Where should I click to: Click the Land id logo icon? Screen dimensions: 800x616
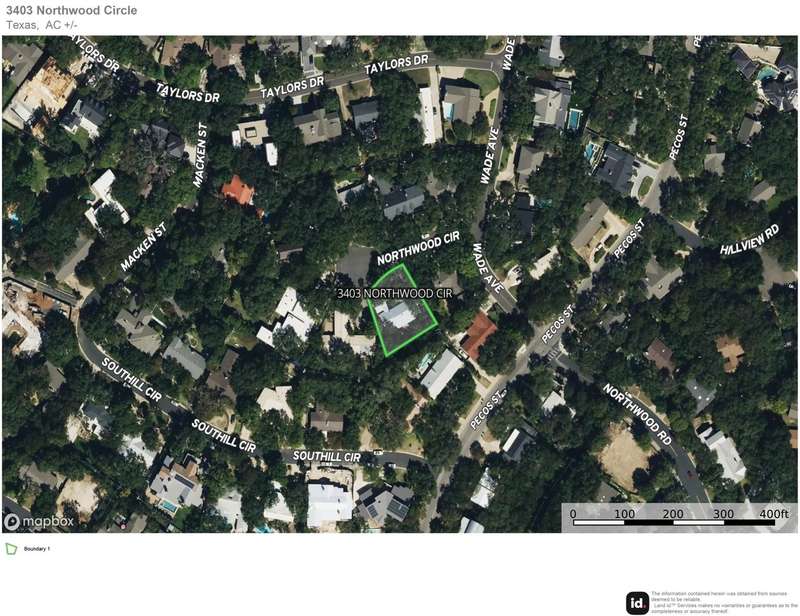tap(637, 603)
